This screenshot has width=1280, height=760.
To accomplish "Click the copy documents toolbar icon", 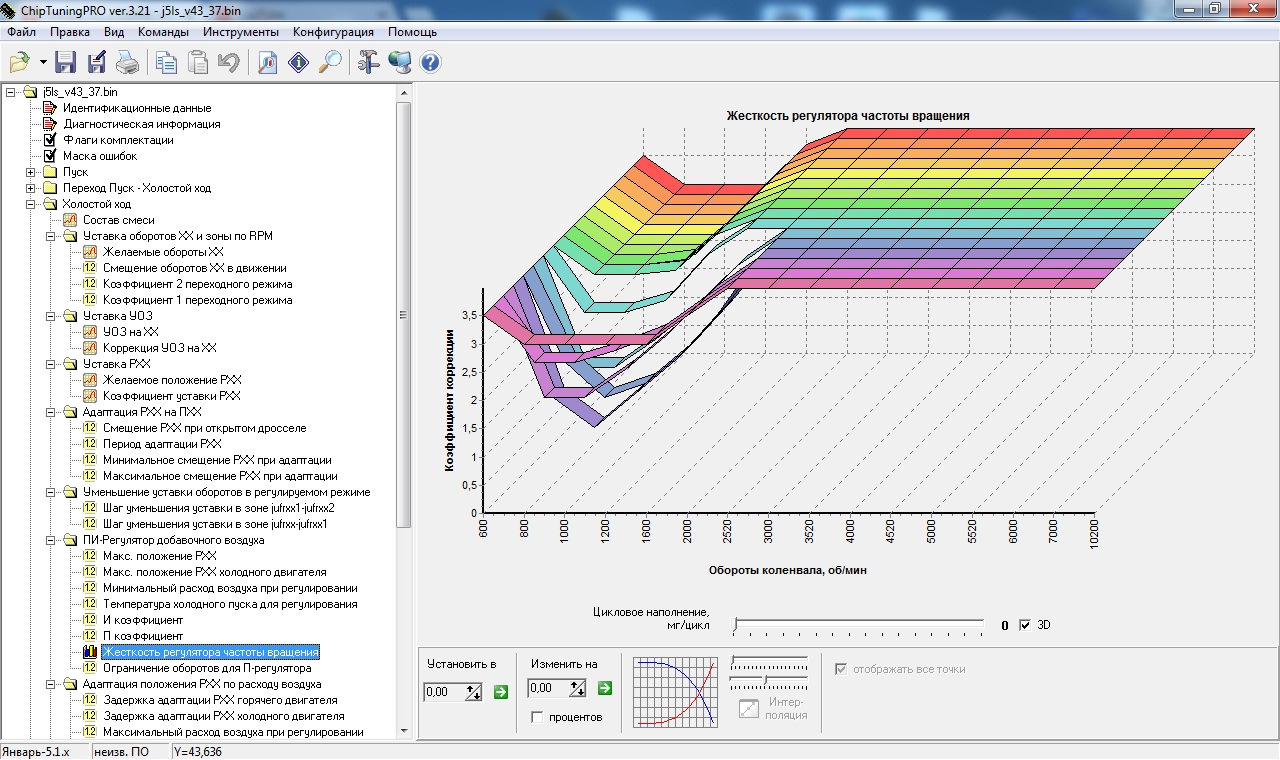I will [x=167, y=63].
